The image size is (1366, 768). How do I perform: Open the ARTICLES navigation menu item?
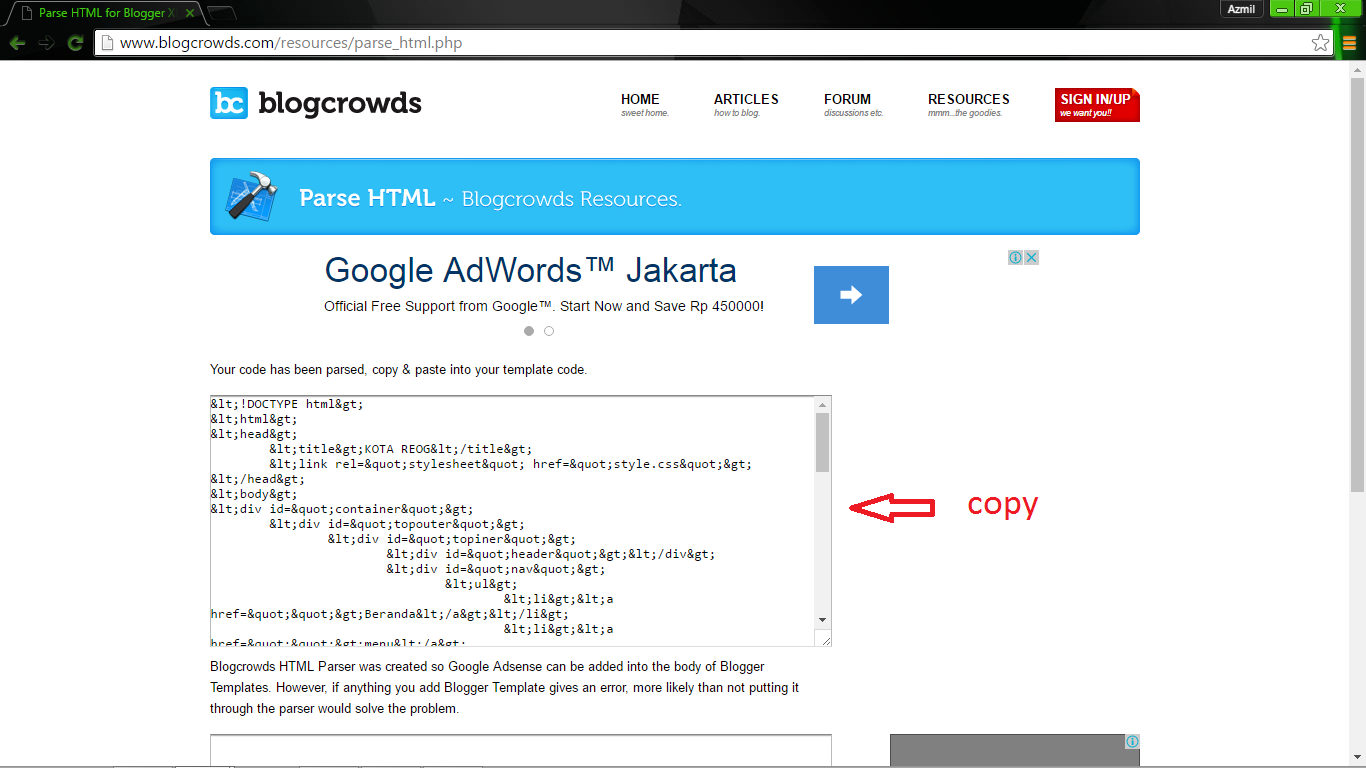click(x=746, y=105)
